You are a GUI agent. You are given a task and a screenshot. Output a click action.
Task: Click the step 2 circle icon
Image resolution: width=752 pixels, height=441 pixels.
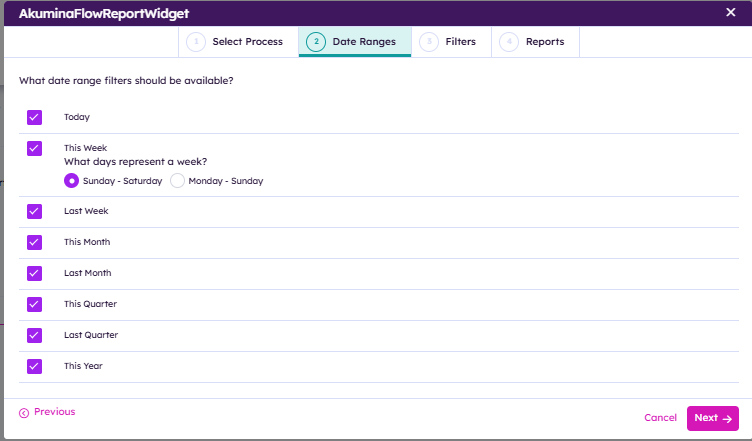[x=316, y=42]
